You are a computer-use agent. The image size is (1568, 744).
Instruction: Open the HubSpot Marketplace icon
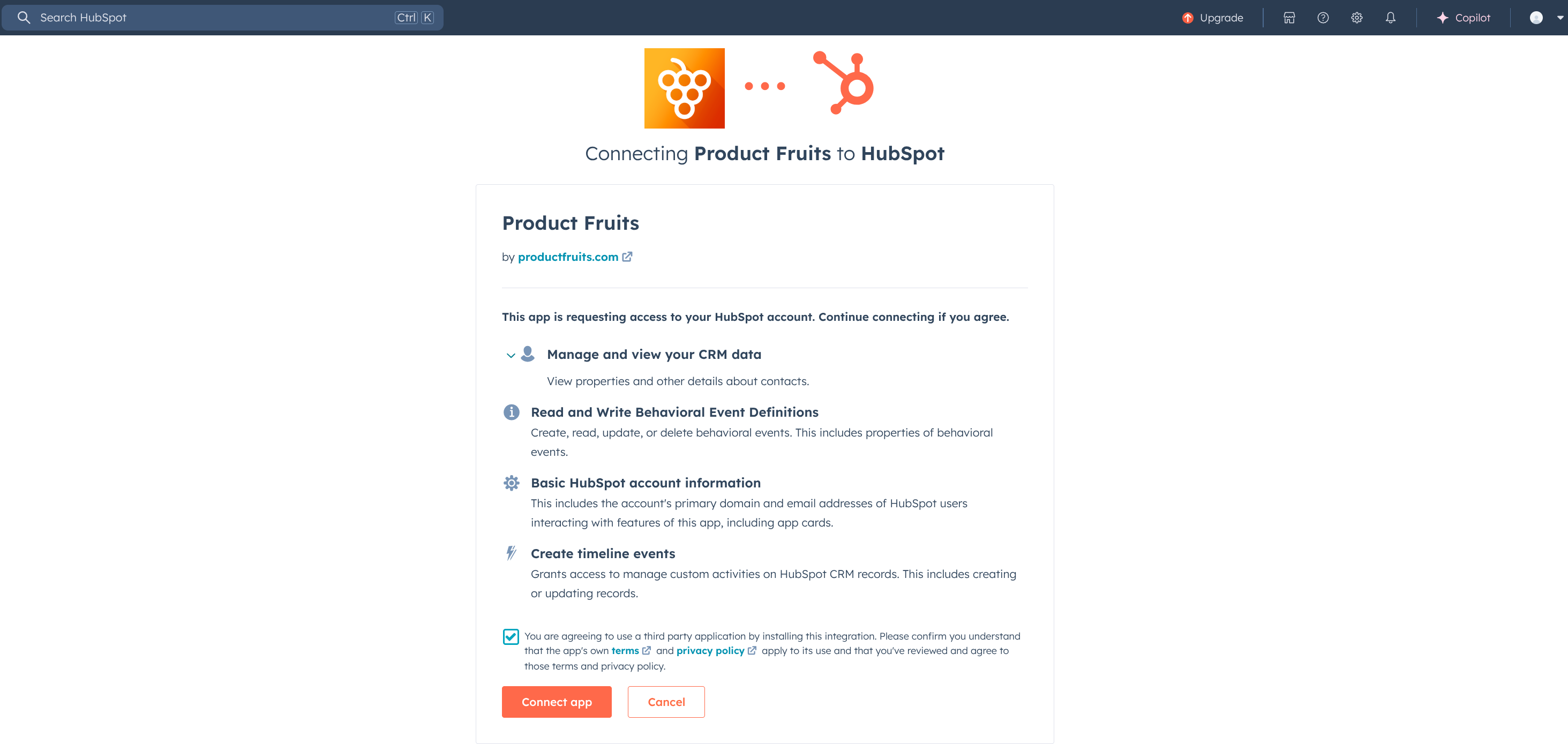pyautogui.click(x=1288, y=18)
